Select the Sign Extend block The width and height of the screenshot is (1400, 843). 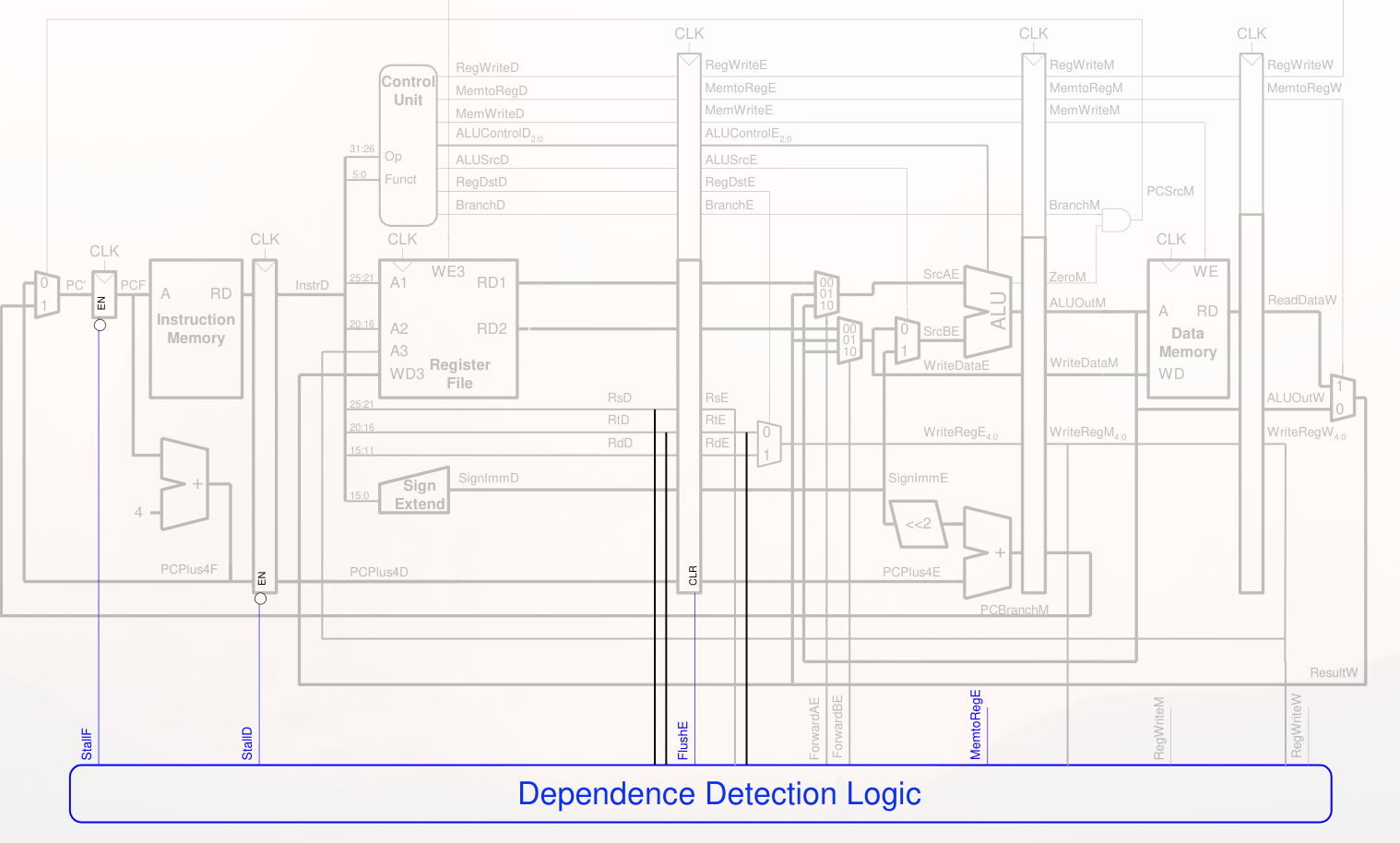pos(415,493)
